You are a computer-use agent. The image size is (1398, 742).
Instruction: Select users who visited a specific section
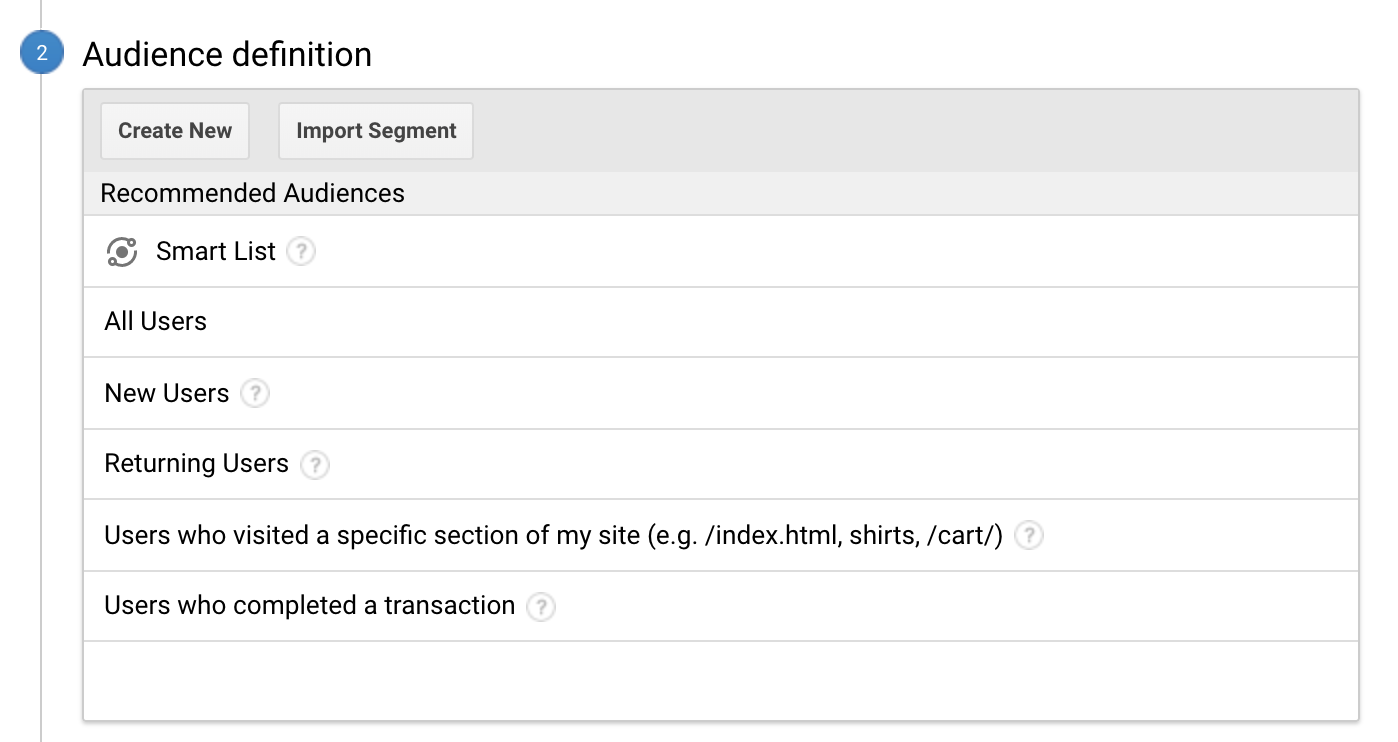(x=553, y=536)
